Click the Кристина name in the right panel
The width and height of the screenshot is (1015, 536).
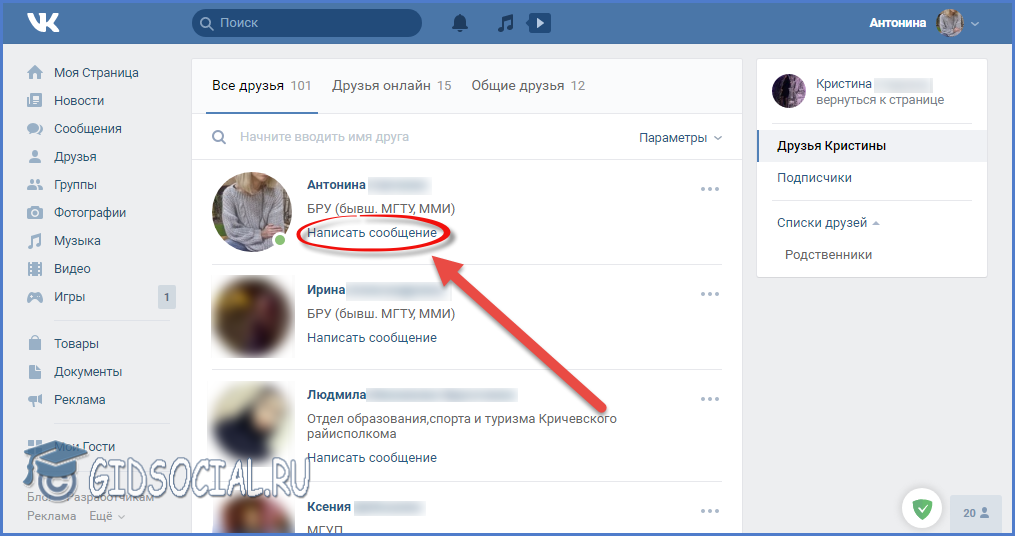pyautogui.click(x=843, y=84)
